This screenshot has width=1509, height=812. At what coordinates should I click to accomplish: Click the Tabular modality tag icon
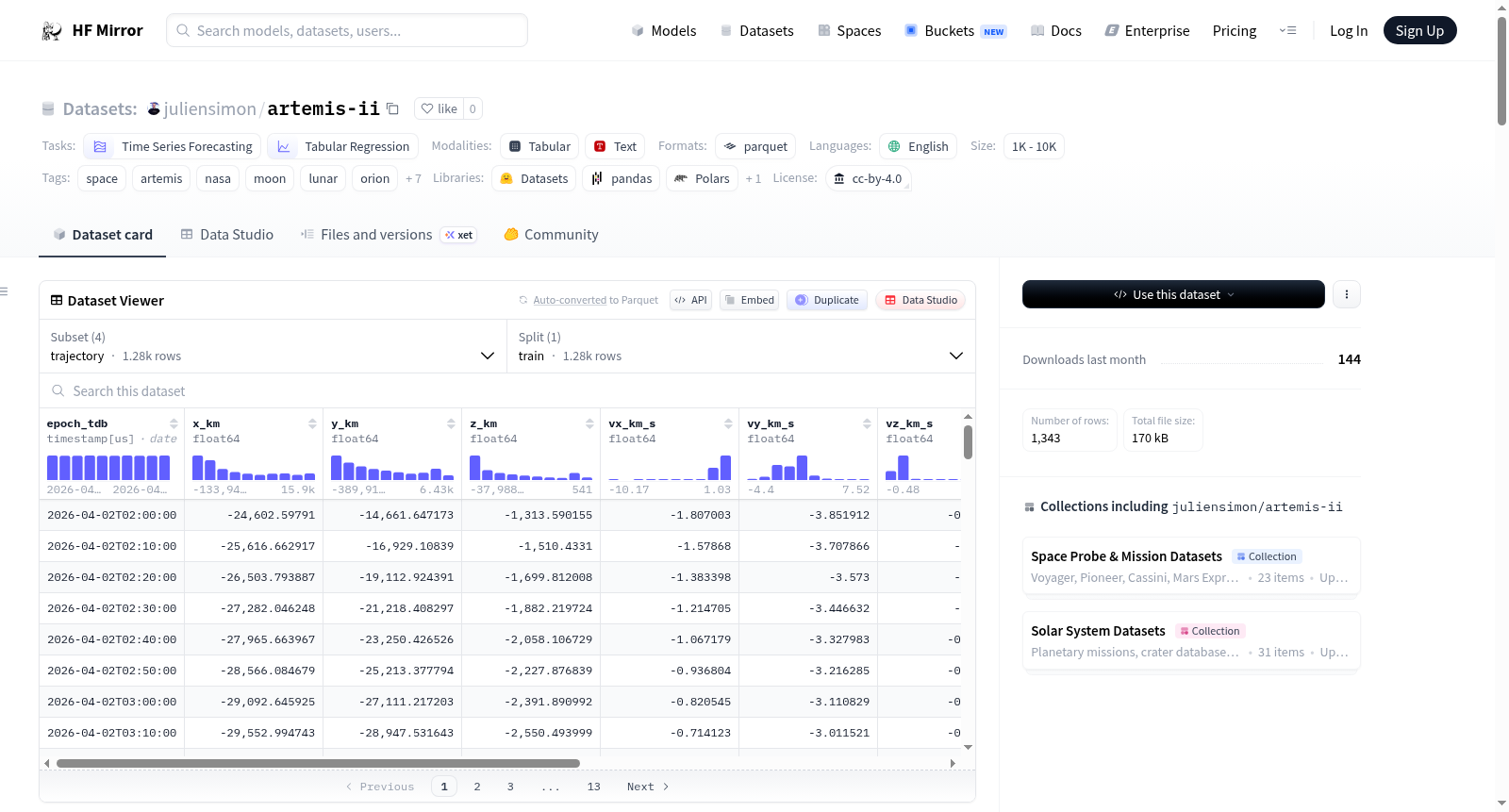(515, 146)
